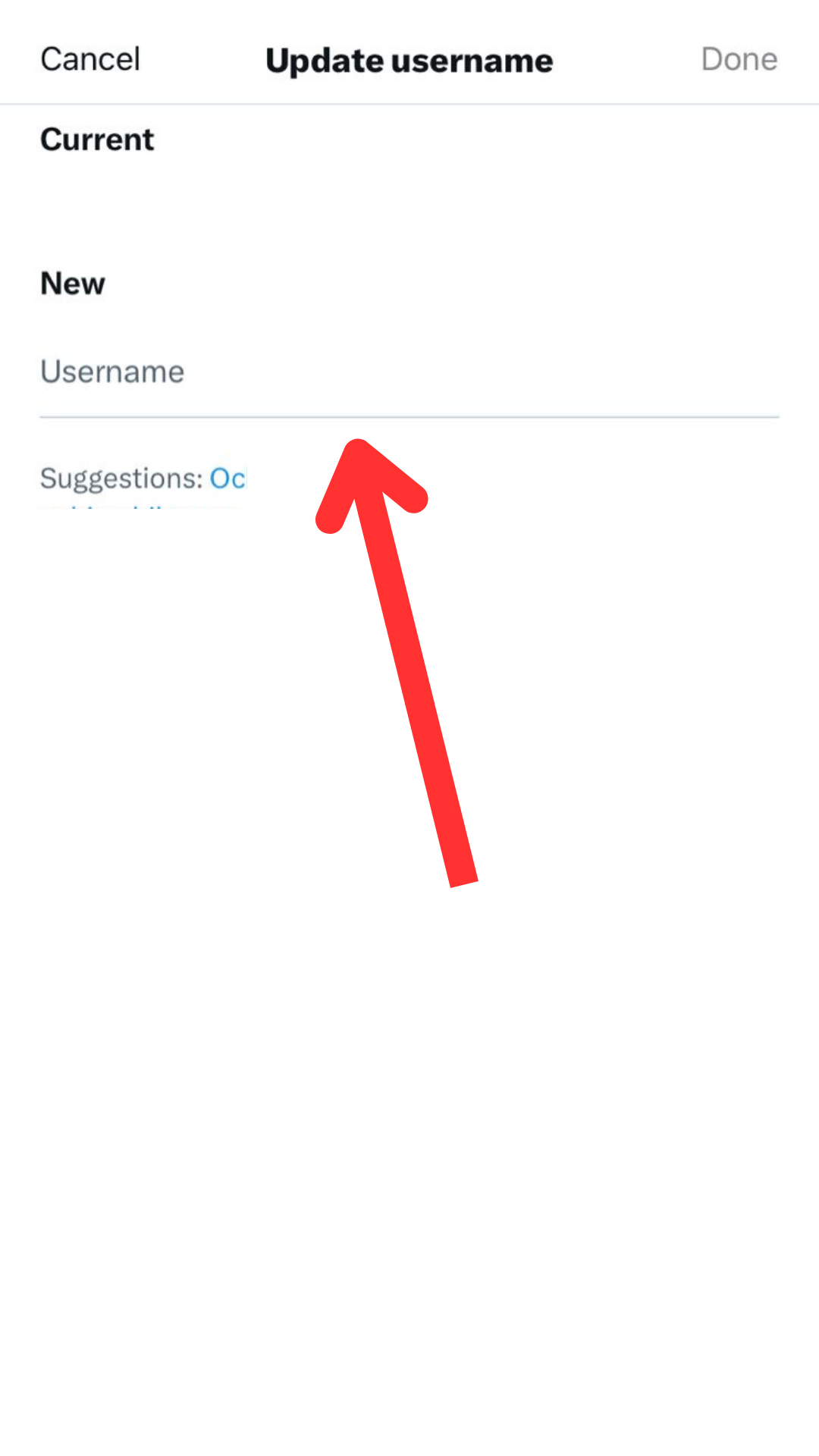Tap the blanked-out area right of Suggestions
The height and width of the screenshot is (1456, 819).
coord(493,485)
